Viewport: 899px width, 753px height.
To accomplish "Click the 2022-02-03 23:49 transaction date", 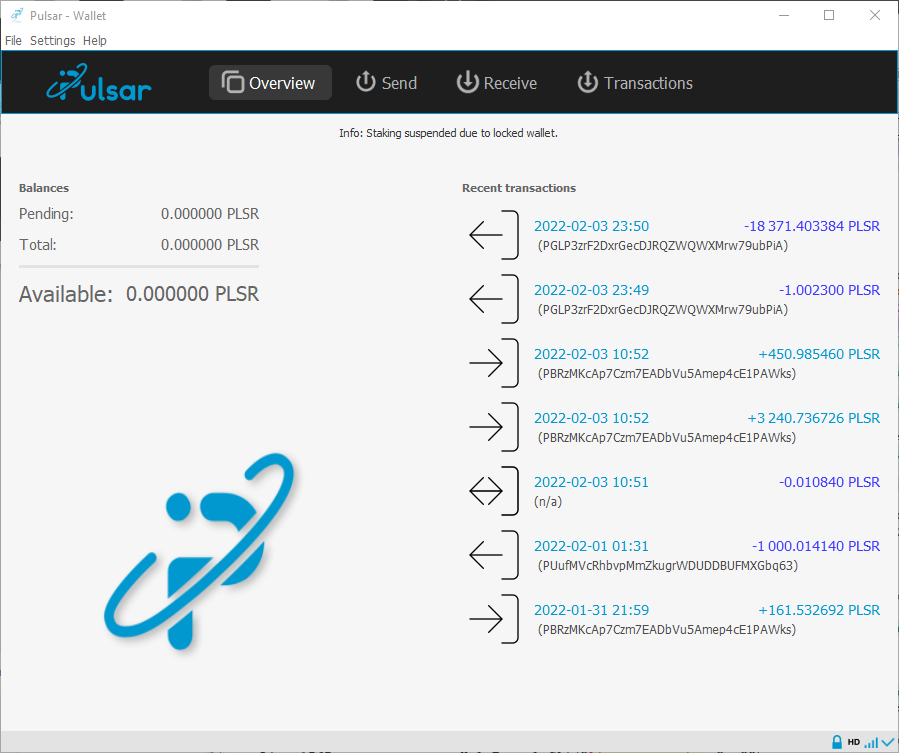I will coord(592,290).
